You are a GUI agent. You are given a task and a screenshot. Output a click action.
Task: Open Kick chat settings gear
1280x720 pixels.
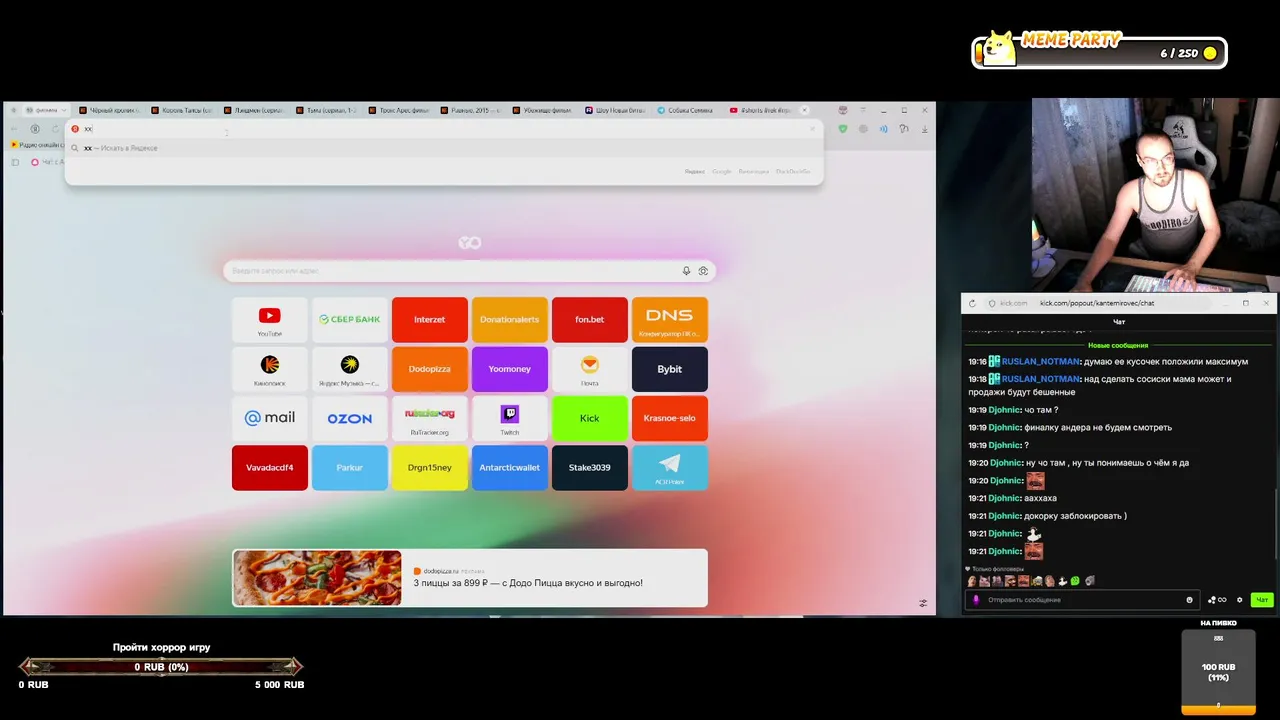[1240, 600]
